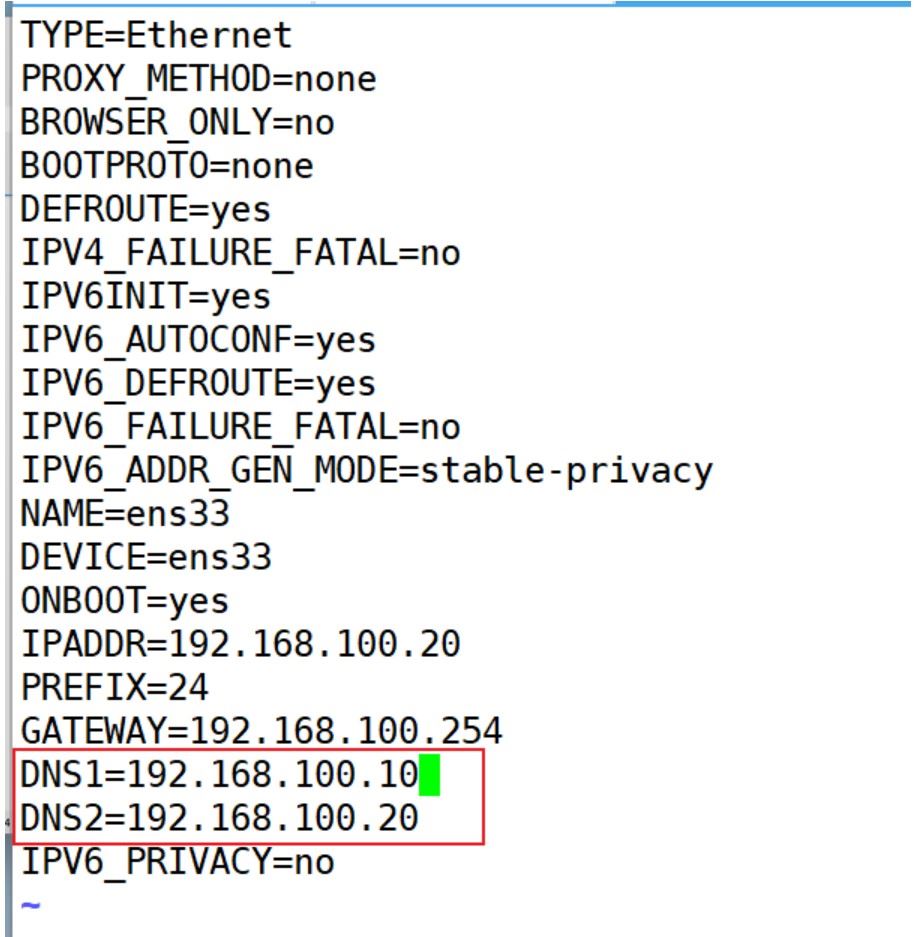
Task: Click the IPV6INIT=yes line
Action: point(145,297)
